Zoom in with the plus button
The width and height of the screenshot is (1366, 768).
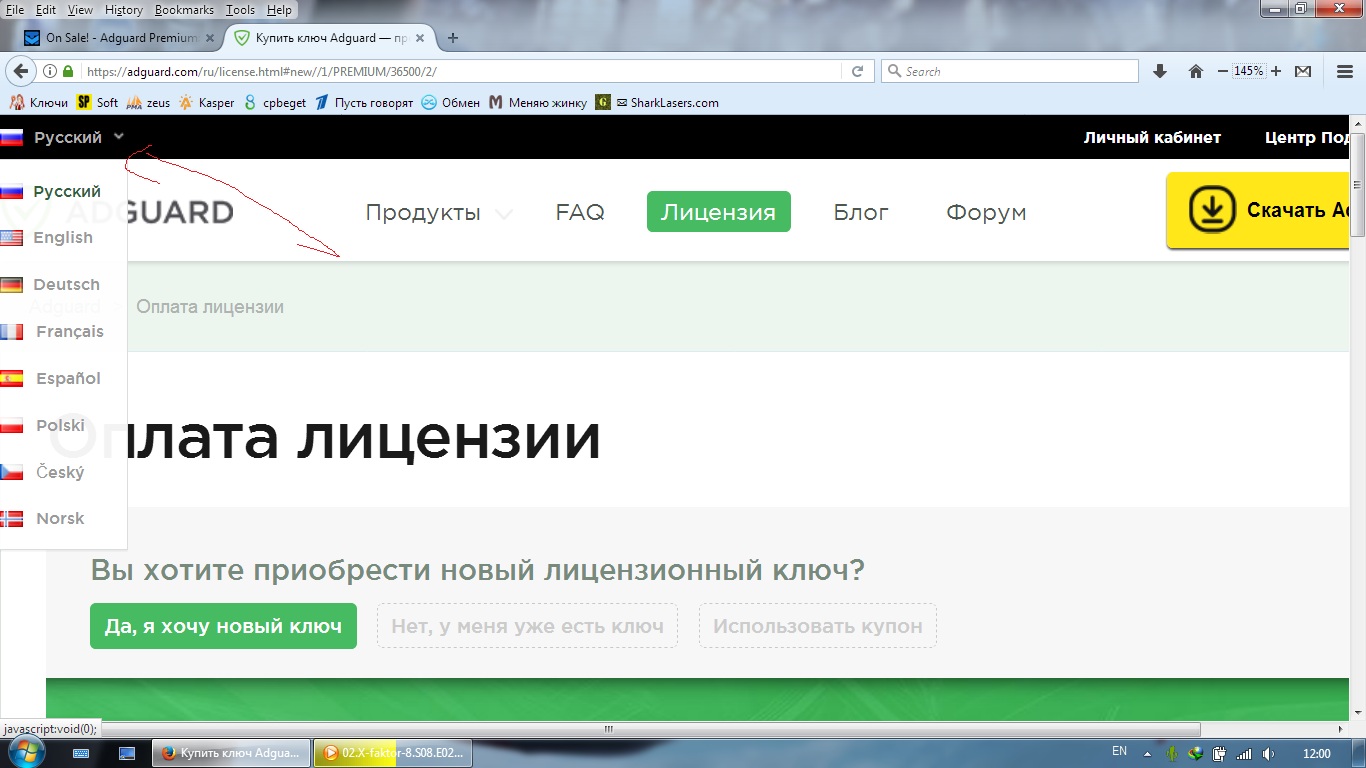(1276, 72)
